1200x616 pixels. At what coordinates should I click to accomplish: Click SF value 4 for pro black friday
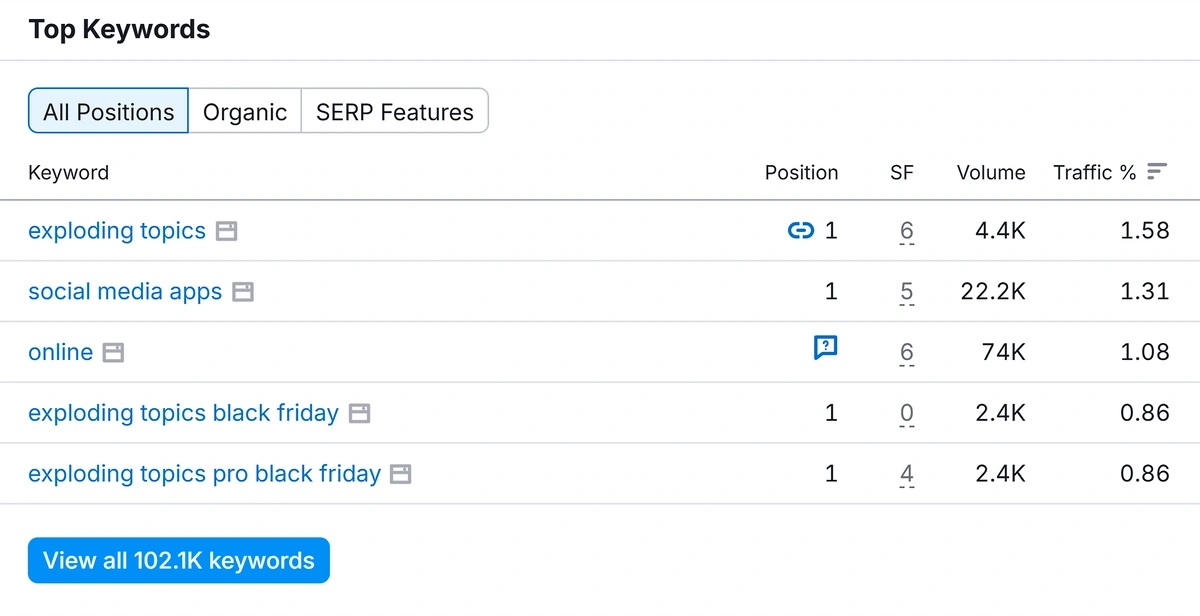(906, 474)
